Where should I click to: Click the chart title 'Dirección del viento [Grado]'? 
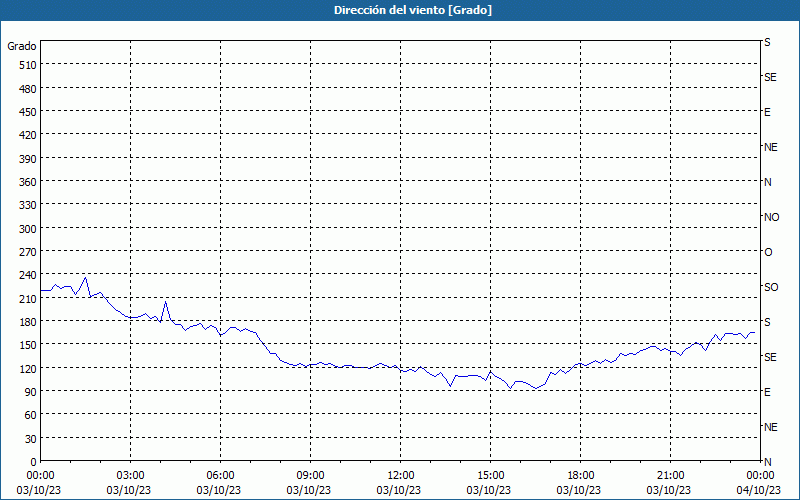tap(413, 10)
